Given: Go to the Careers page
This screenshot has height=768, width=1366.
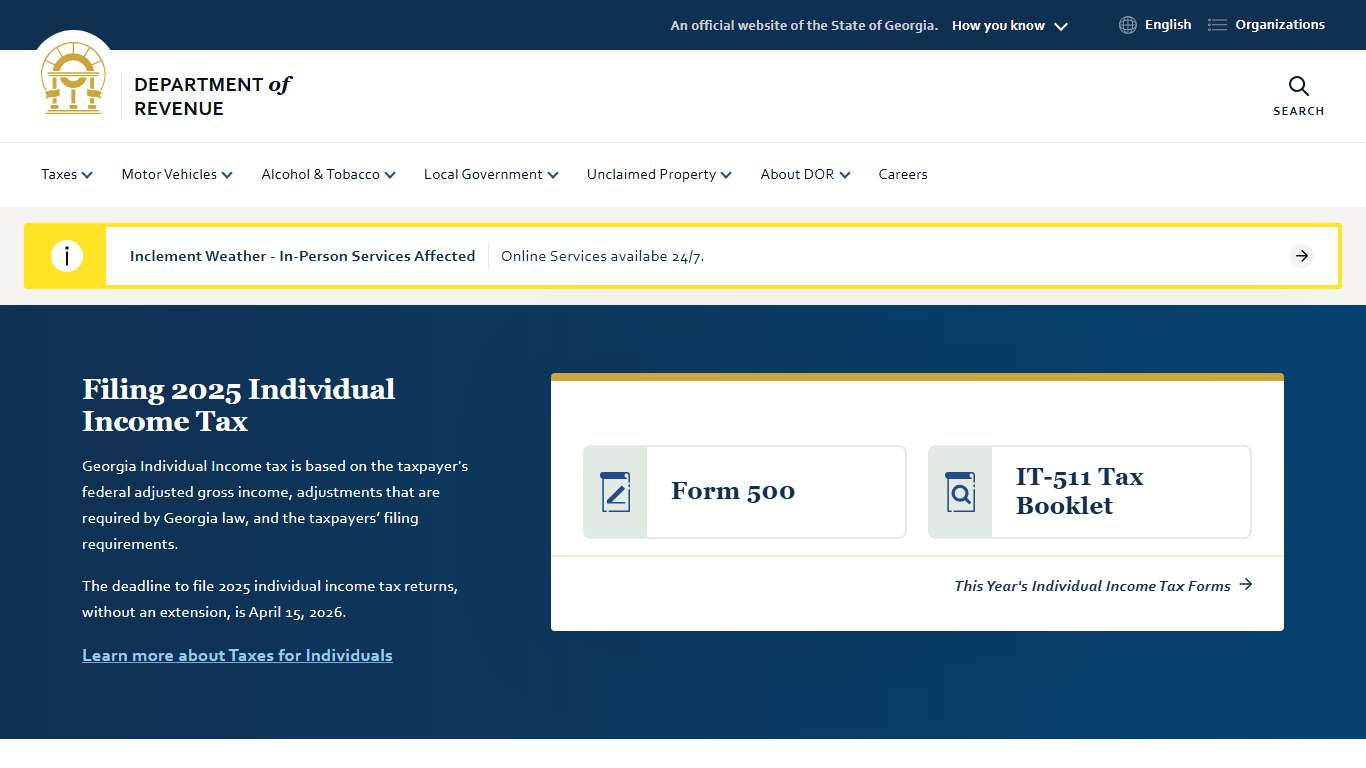Looking at the screenshot, I should click(x=903, y=174).
